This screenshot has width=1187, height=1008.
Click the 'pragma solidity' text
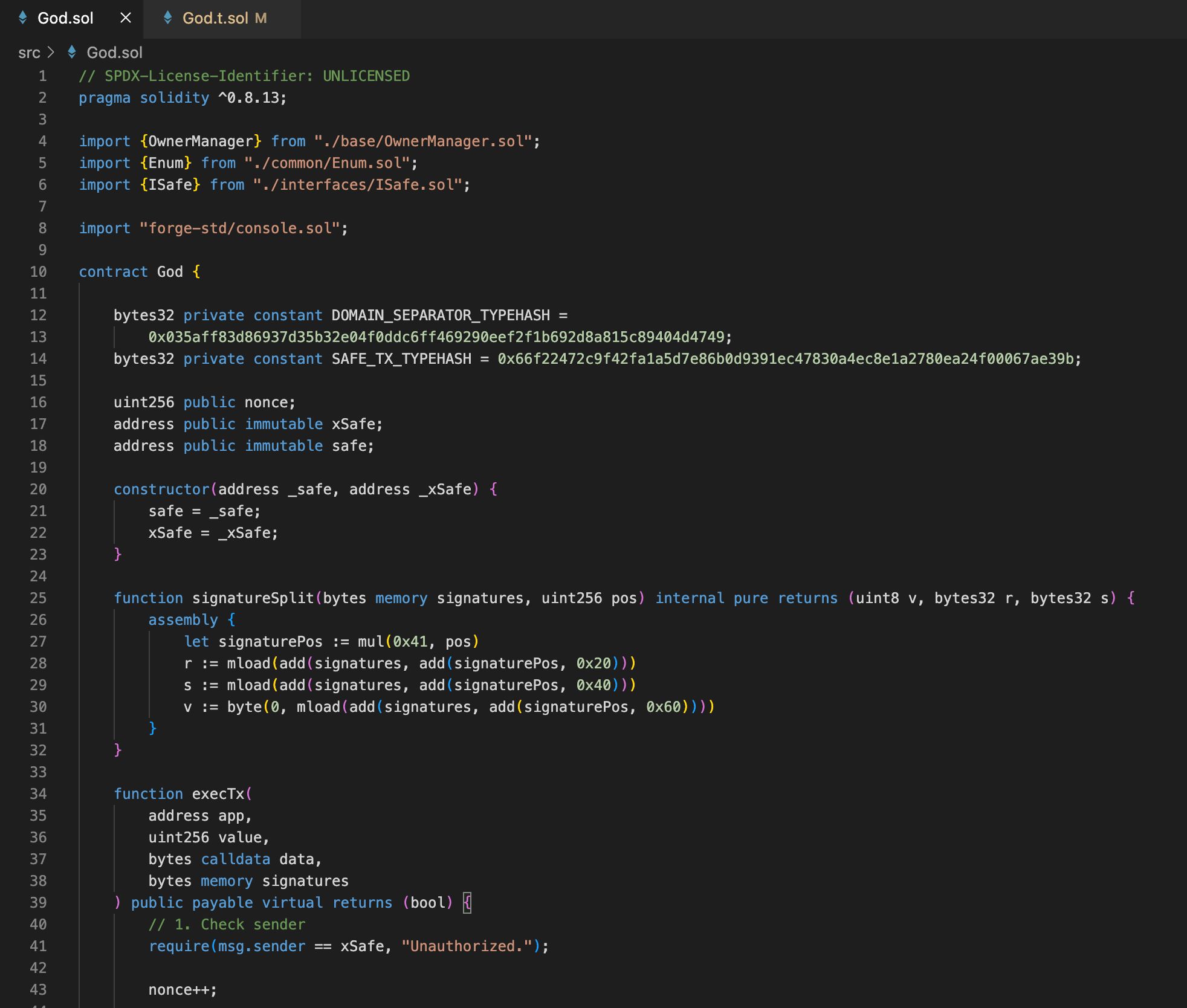click(x=144, y=98)
